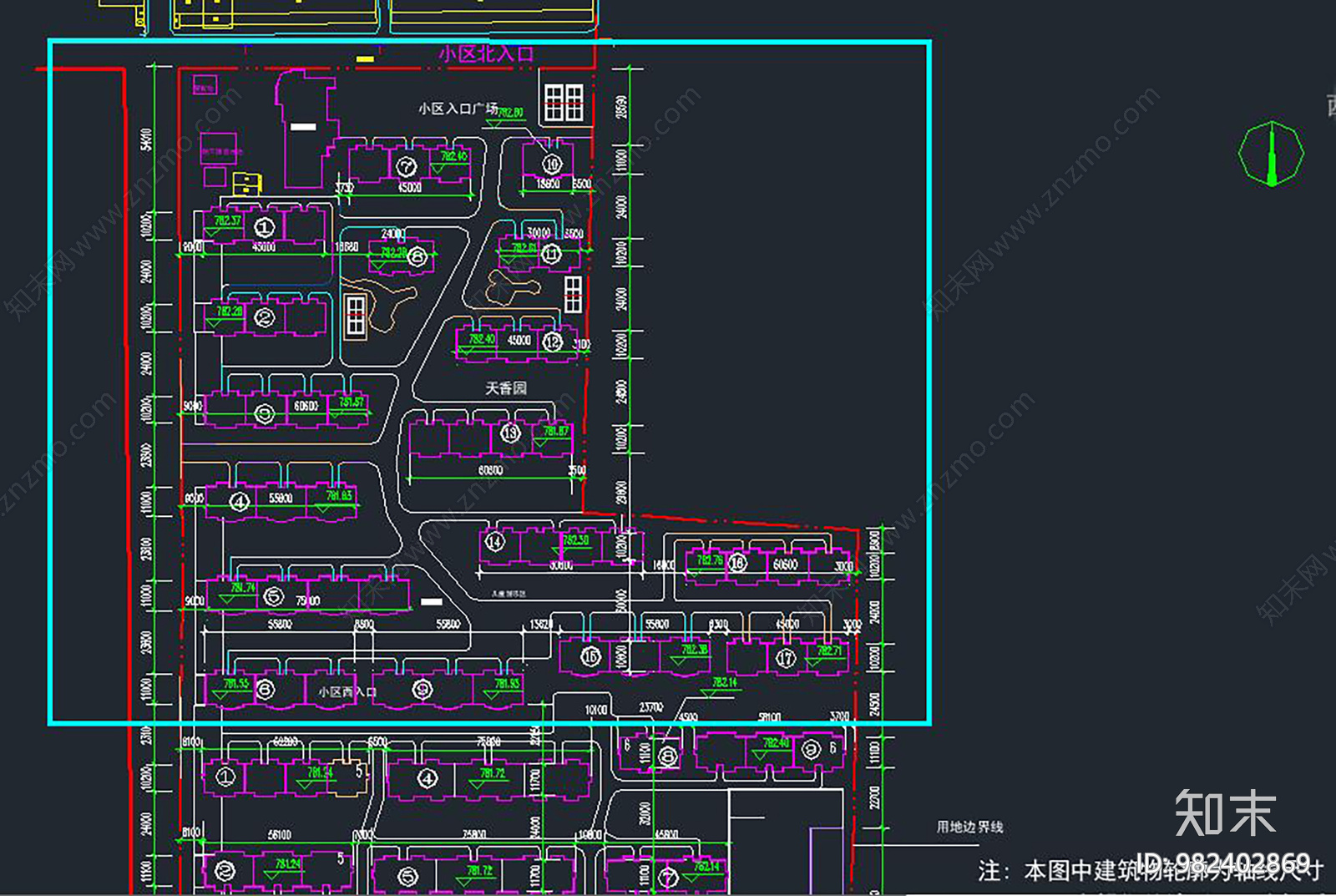The width and height of the screenshot is (1336, 896).
Task: Click the circled building number 13
Action: pyautogui.click(x=510, y=433)
